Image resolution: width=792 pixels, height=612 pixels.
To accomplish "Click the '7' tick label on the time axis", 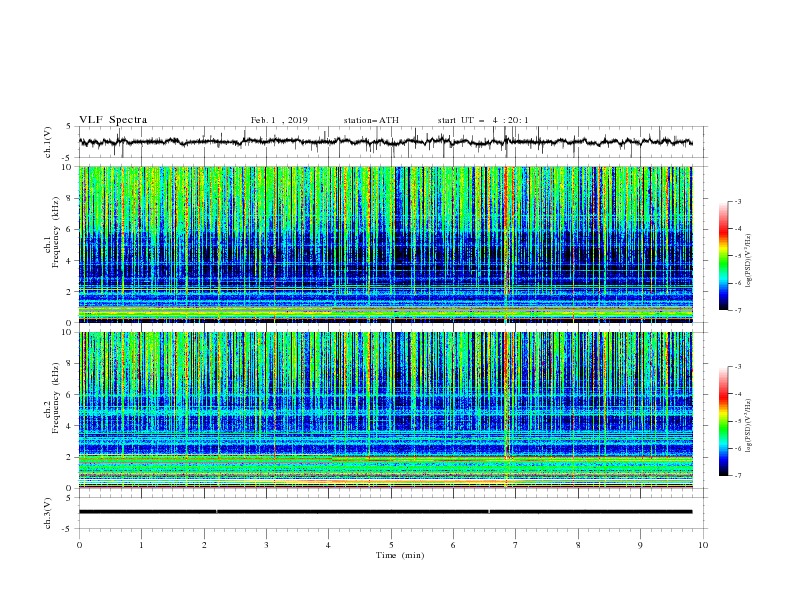I will click(x=516, y=545).
